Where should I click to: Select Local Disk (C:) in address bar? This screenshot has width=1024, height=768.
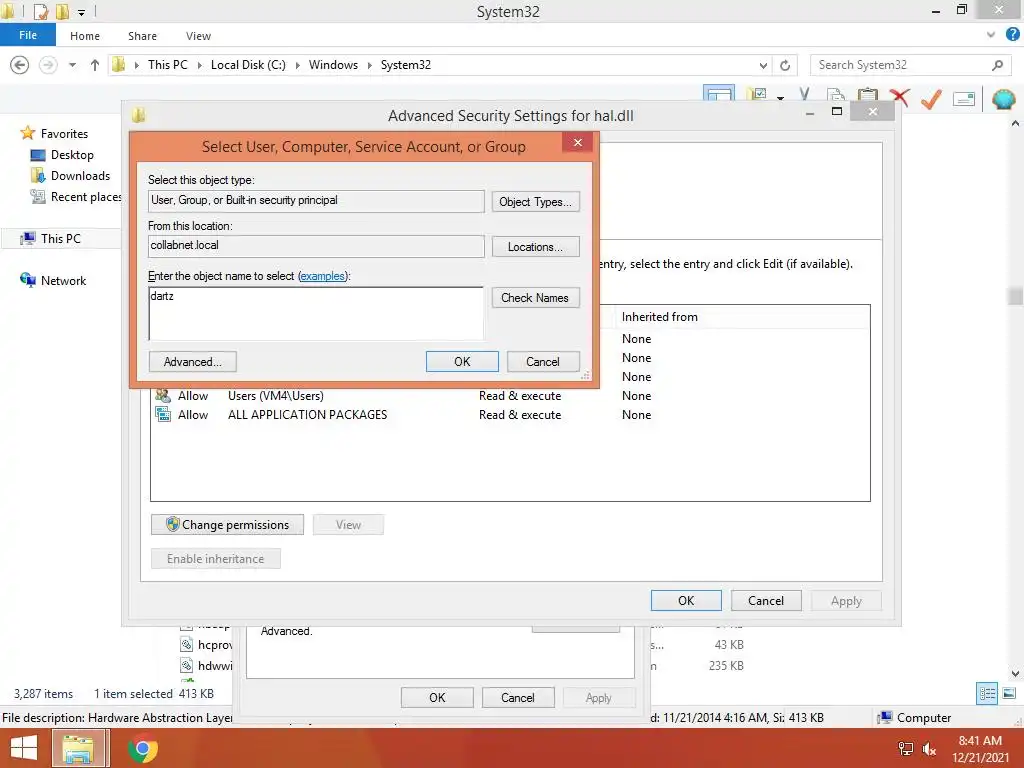248,65
